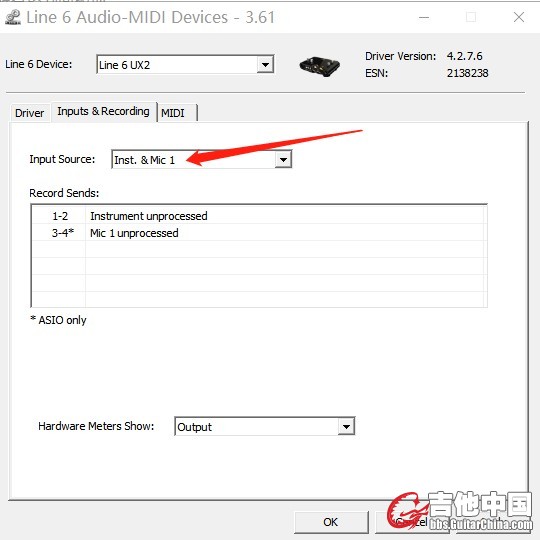Expand the Line 6 Device dropdown arrow
Image resolution: width=540 pixels, height=540 pixels.
(265, 64)
